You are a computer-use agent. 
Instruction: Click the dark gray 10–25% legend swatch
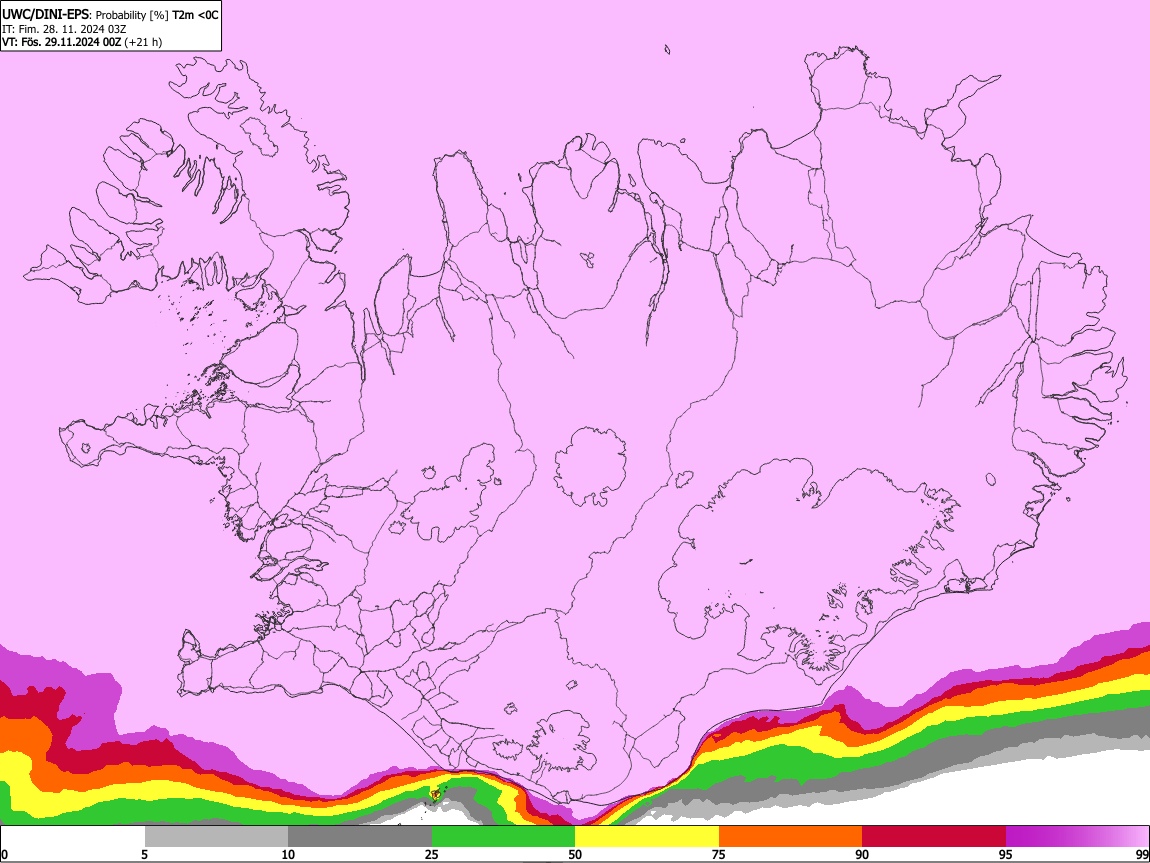click(360, 836)
